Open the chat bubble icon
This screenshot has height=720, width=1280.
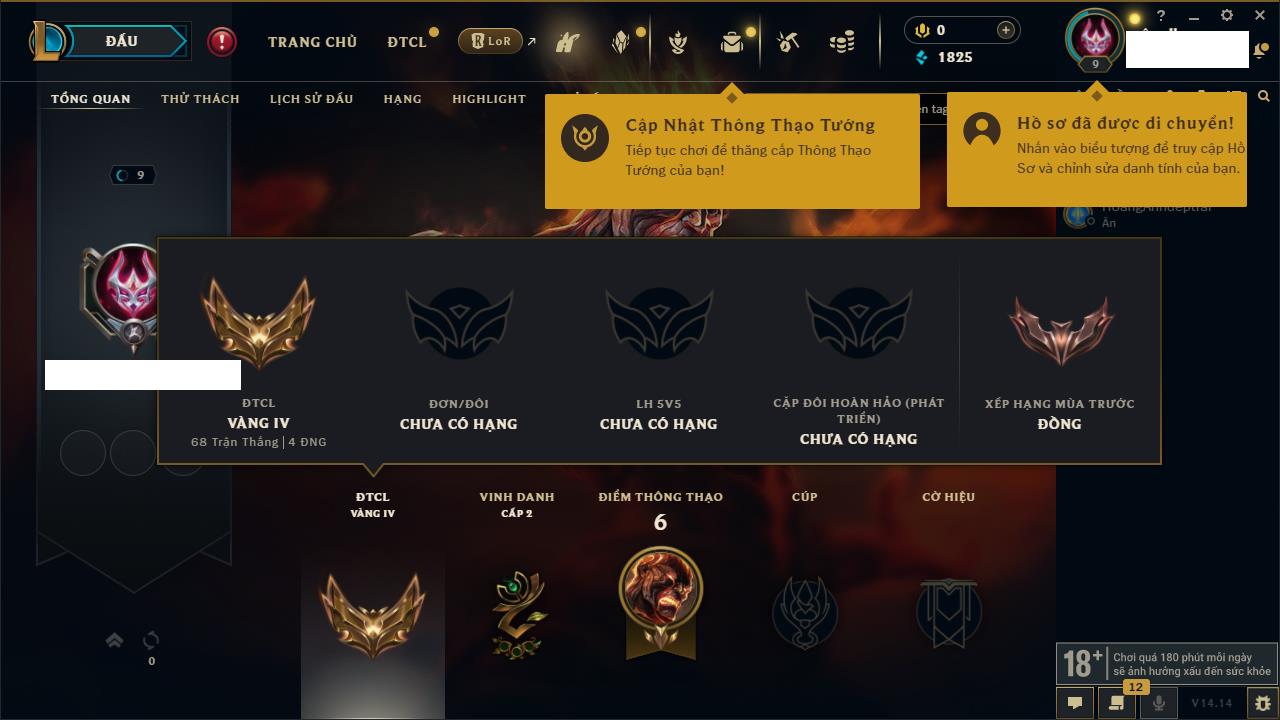point(1074,703)
